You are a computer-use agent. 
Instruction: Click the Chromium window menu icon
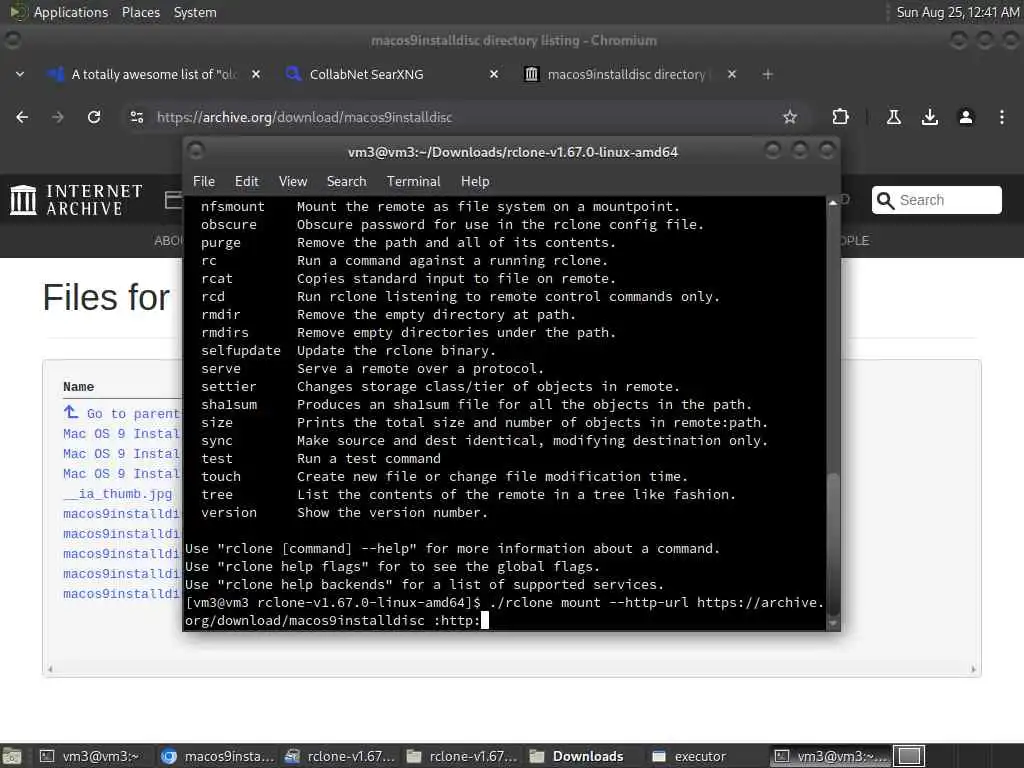[12, 40]
